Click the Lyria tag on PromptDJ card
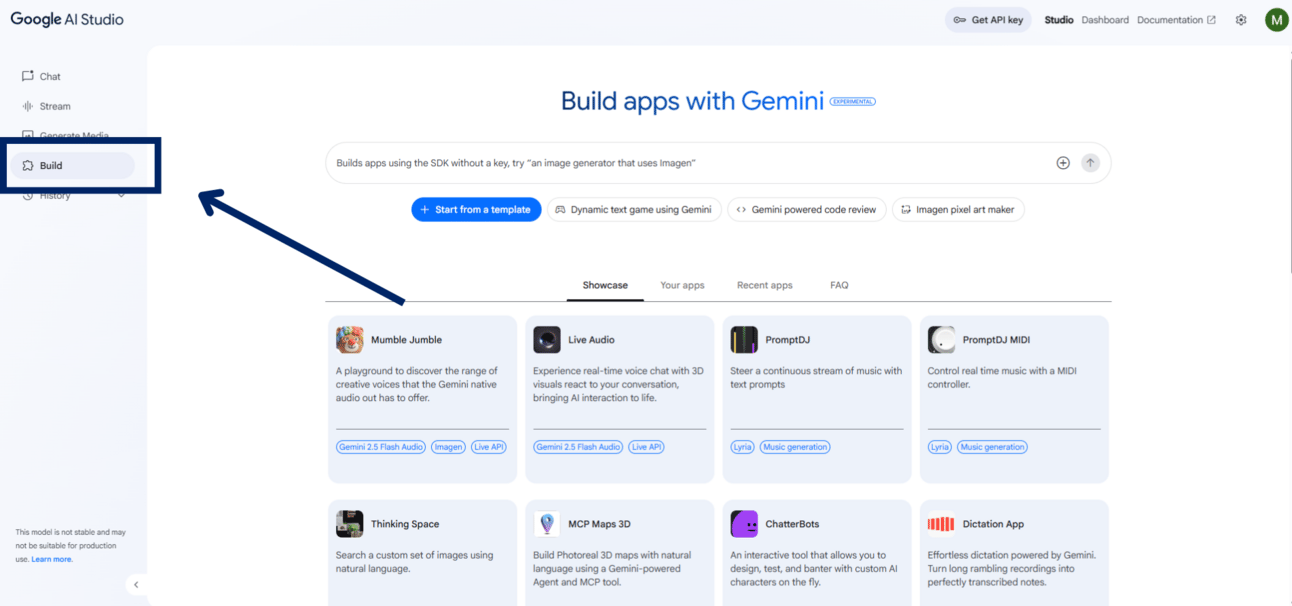Screen dimensions: 1292x606 click(x=742, y=447)
